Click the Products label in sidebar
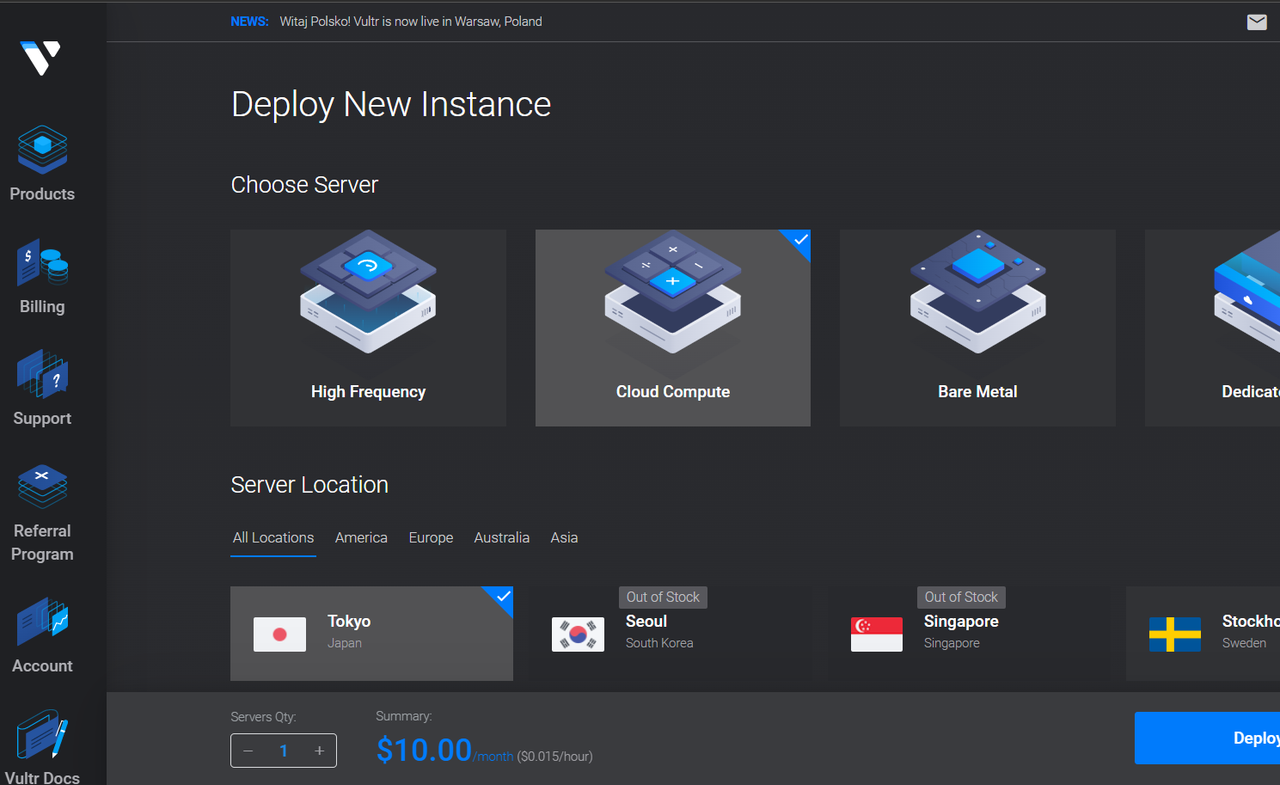 pos(42,194)
